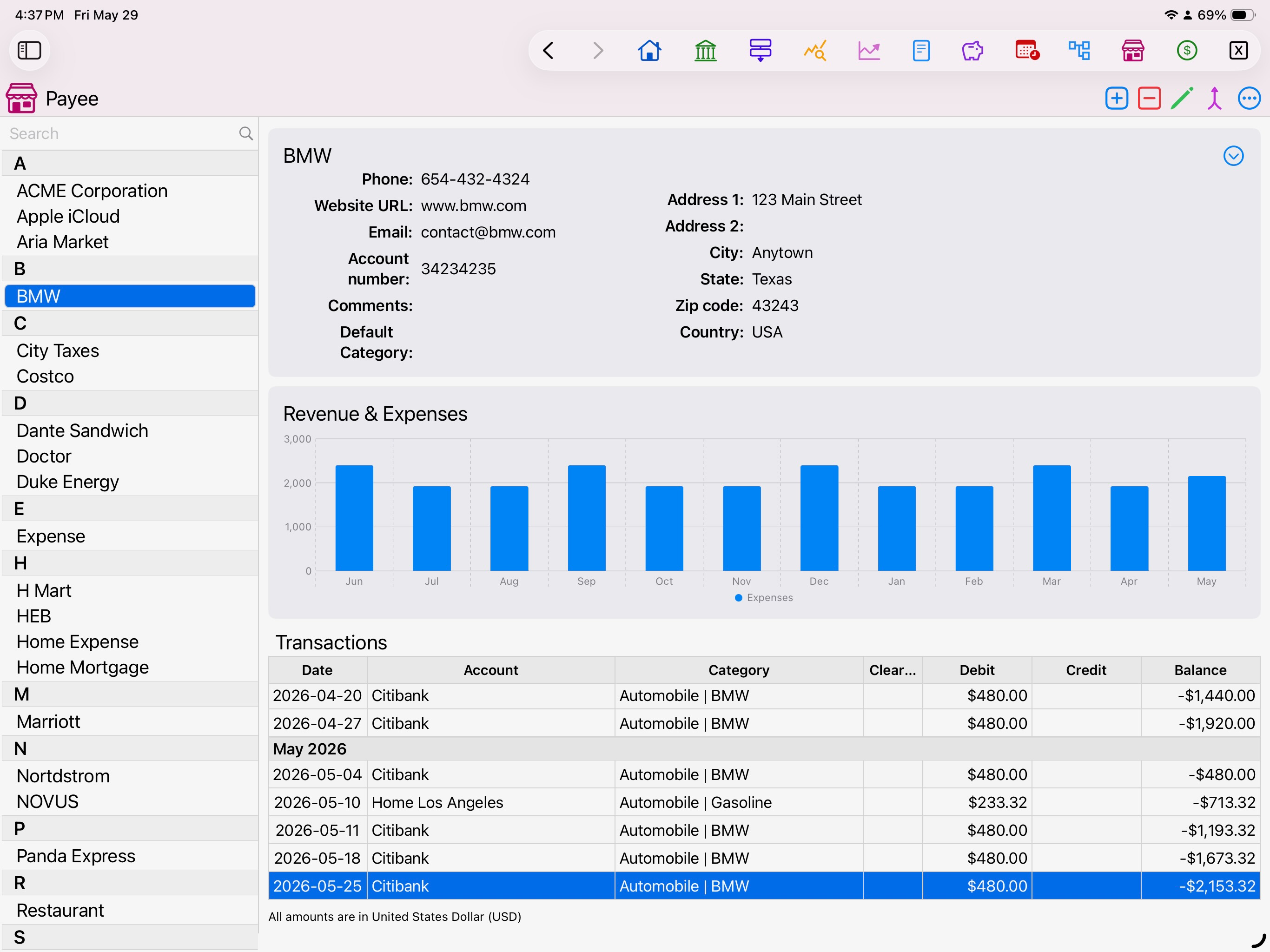
Task: Click the boxed X icon in toolbar
Action: coord(1238,51)
